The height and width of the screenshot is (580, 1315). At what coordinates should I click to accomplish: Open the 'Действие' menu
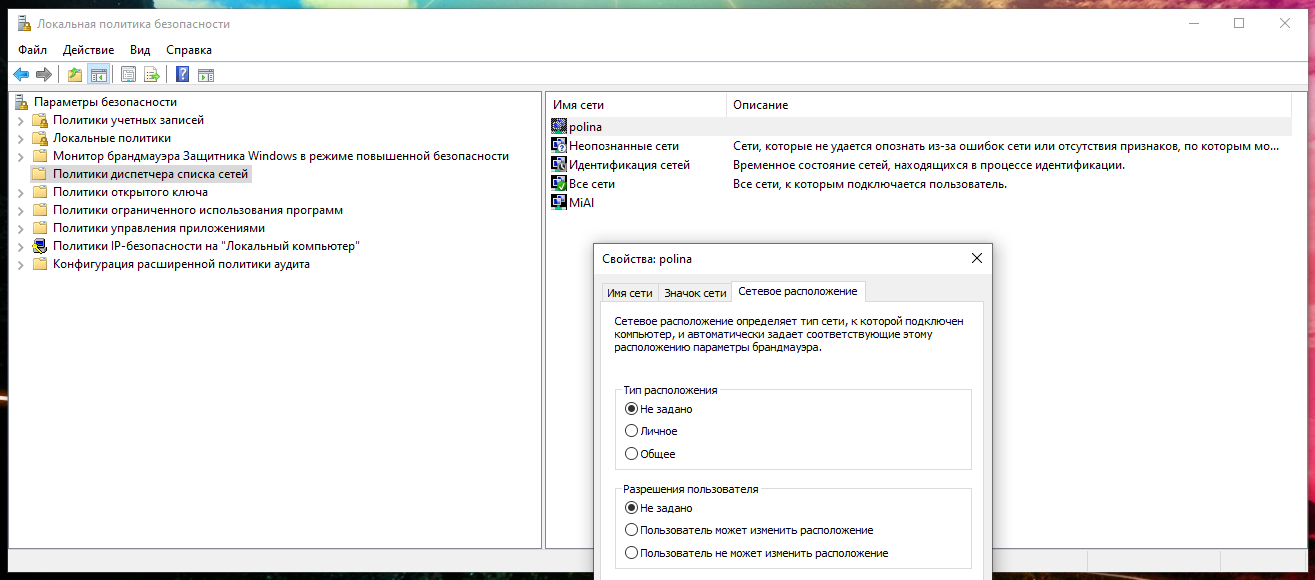click(x=88, y=50)
